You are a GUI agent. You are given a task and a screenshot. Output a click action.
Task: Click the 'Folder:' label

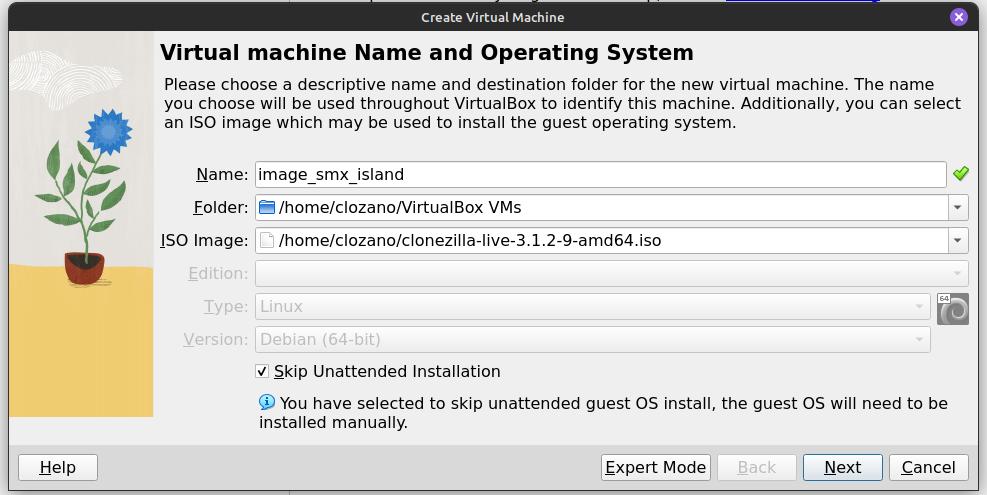[x=221, y=207]
